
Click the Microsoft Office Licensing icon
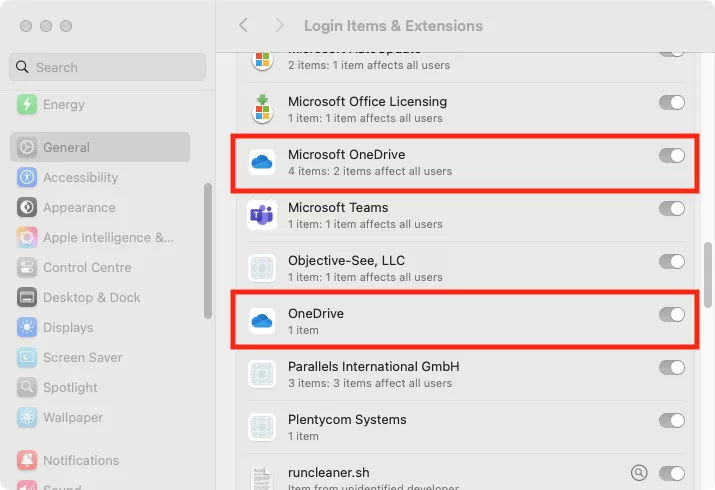point(262,109)
